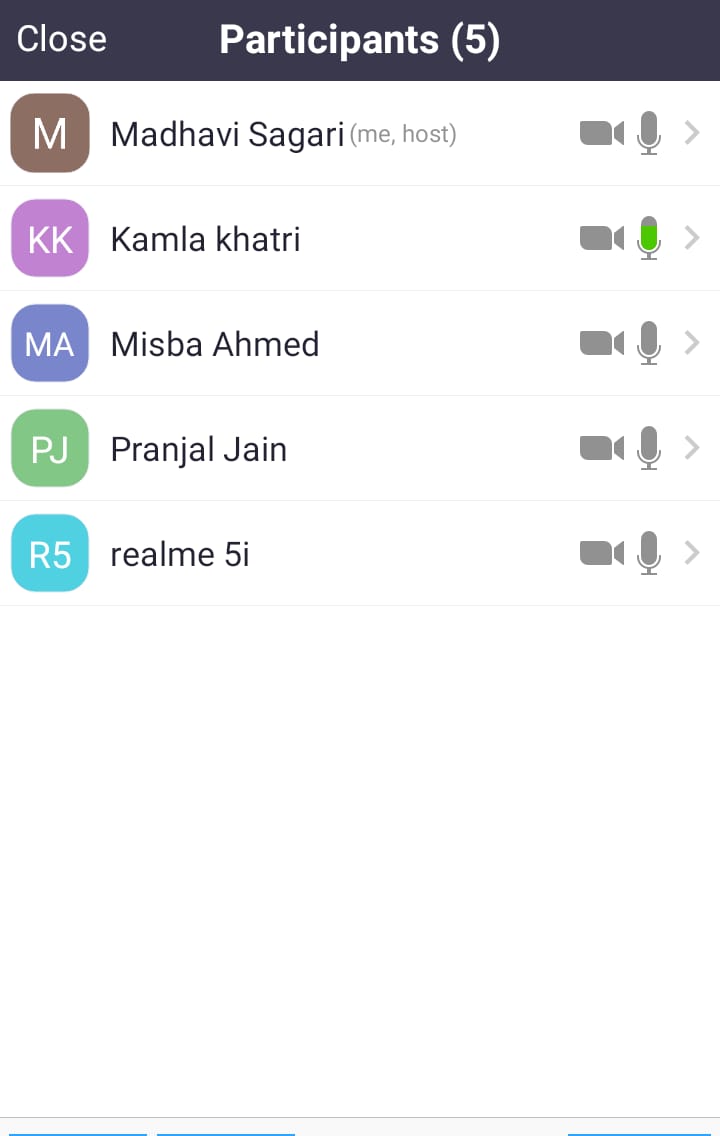Tap the purple KK avatar
This screenshot has width=720, height=1136.
coord(50,238)
